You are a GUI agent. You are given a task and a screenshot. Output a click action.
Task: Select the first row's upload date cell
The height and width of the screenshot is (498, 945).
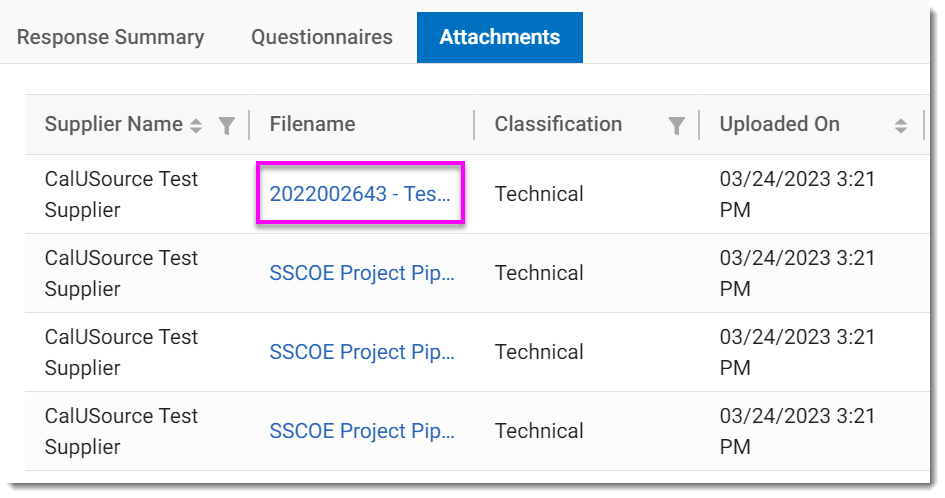(x=796, y=194)
